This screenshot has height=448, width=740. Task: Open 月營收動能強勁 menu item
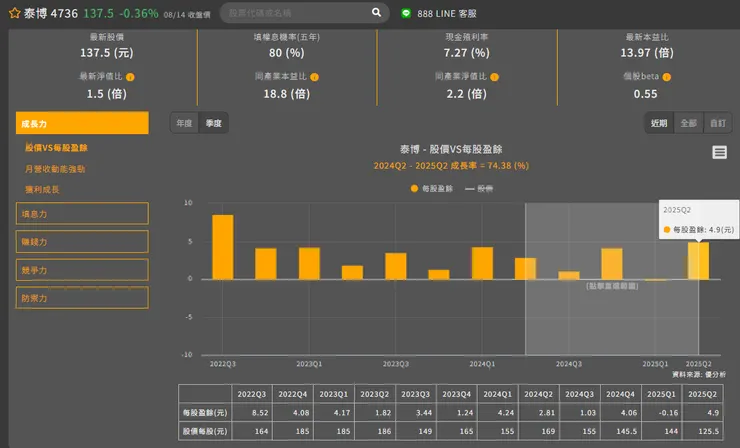pos(55,169)
